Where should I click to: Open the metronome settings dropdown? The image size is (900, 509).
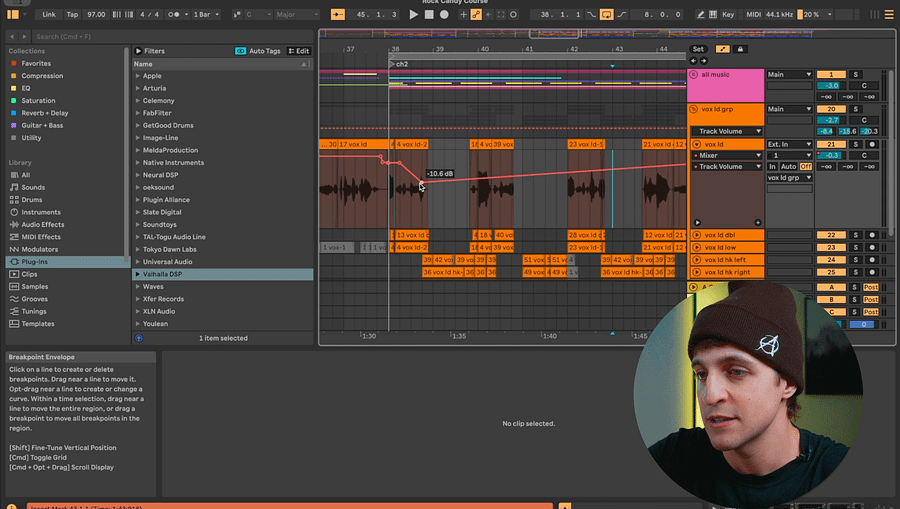point(187,14)
